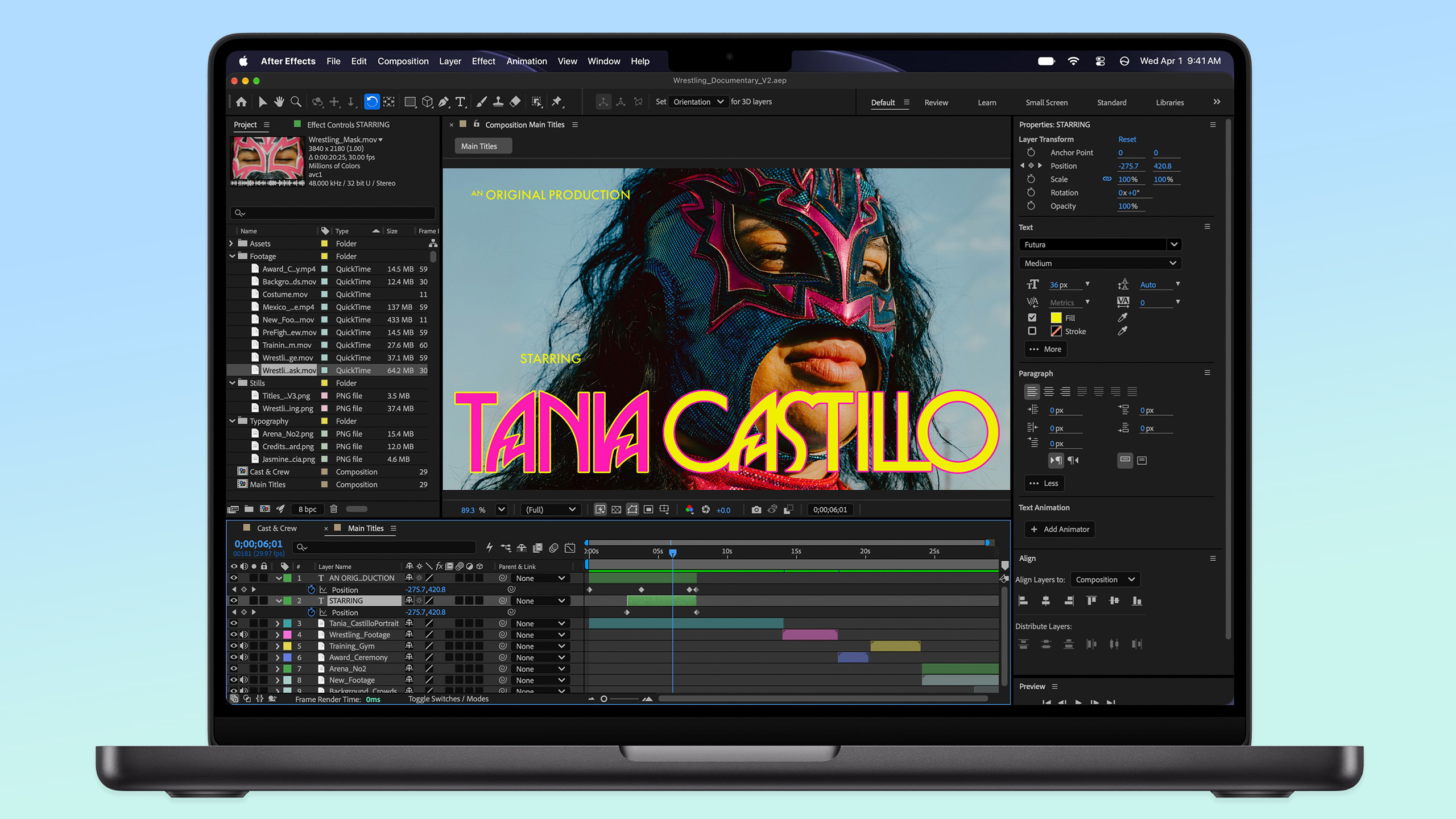The width and height of the screenshot is (1456, 819).
Task: Click Reset in Layer Transform
Action: [x=1127, y=139]
